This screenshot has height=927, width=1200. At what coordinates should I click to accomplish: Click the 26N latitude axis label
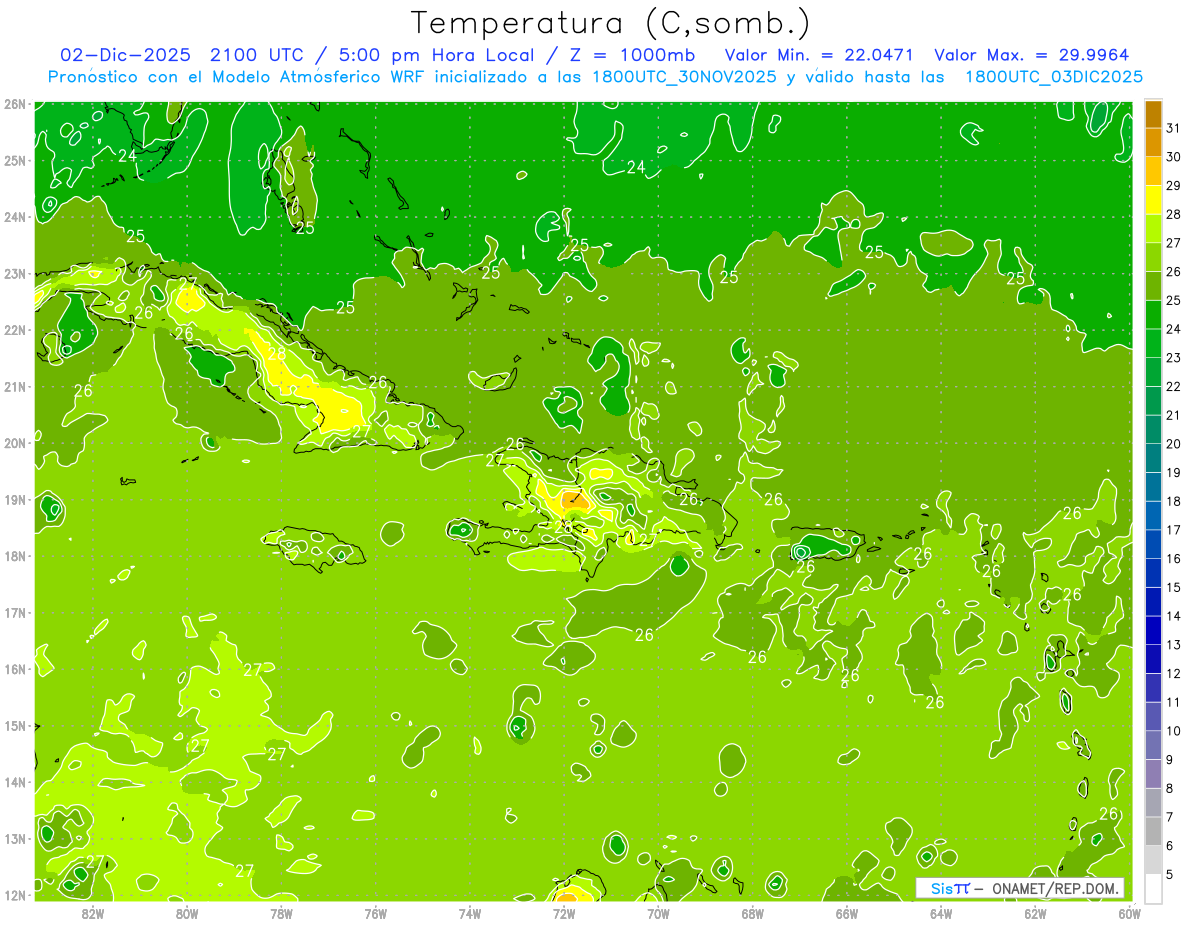(x=14, y=104)
